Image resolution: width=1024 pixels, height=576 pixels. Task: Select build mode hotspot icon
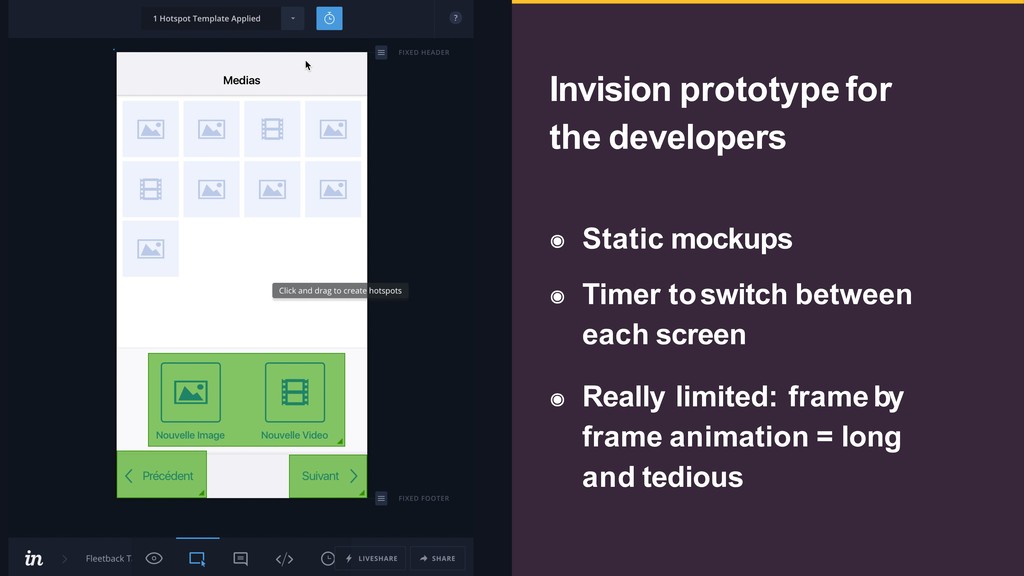(x=197, y=558)
